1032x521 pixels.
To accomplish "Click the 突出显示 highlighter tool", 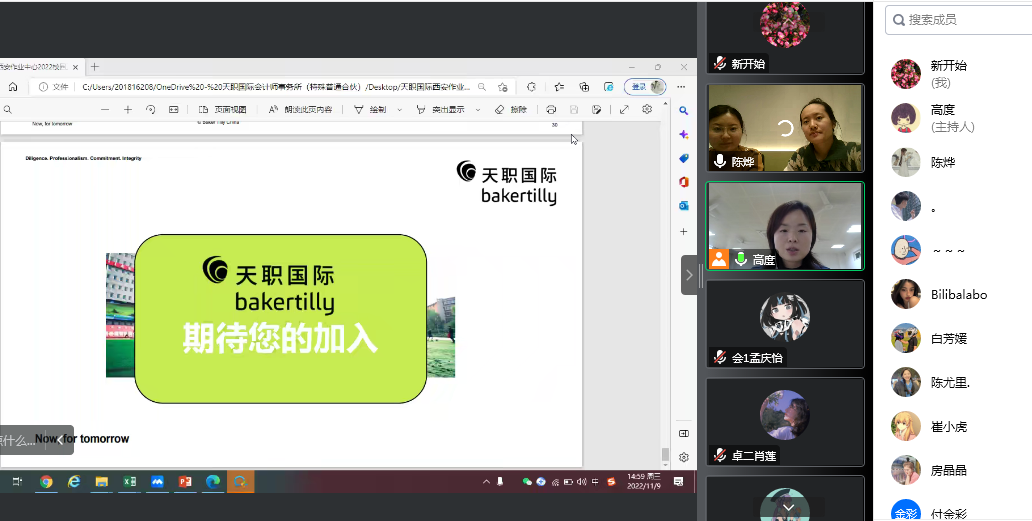I will coord(440,110).
